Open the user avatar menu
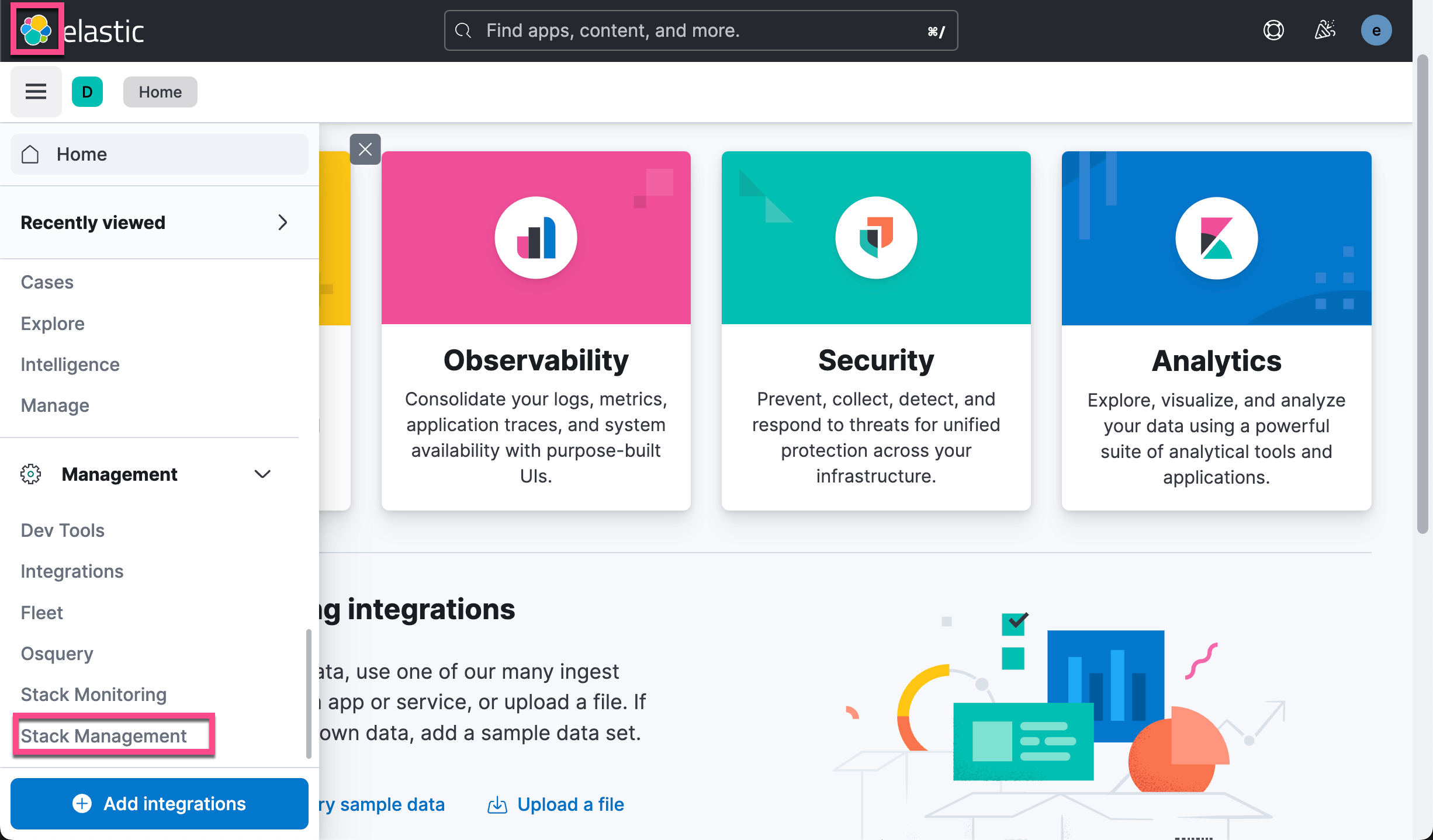Screen dimensions: 1433x840 (x=1376, y=30)
